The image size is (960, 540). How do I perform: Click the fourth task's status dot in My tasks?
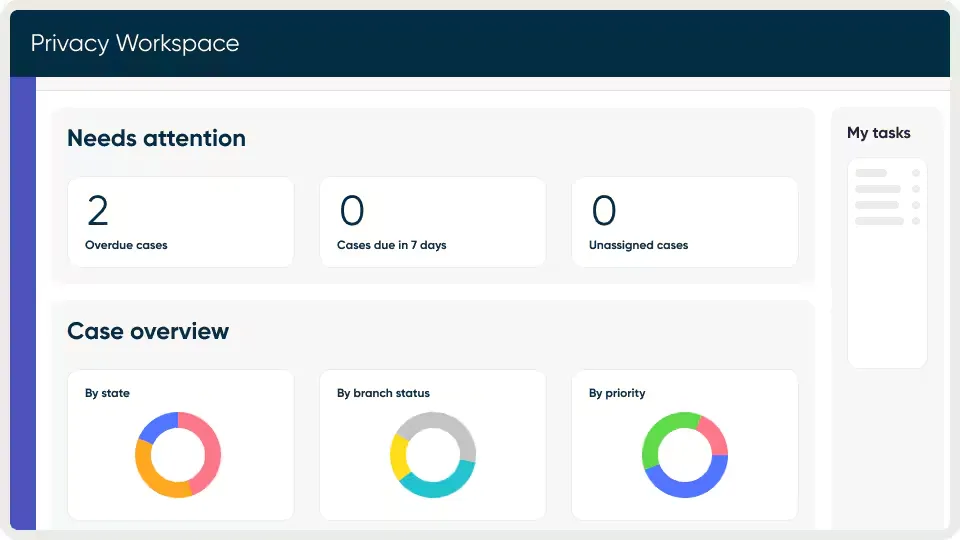[x=916, y=221]
